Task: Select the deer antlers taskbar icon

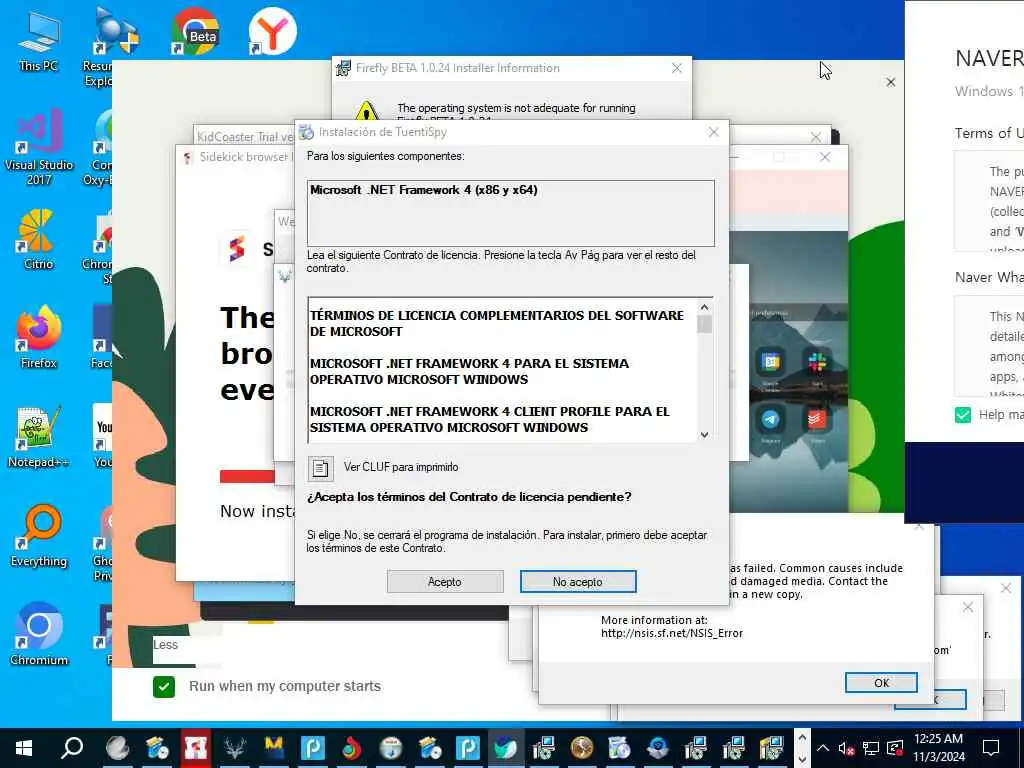Action: click(x=234, y=748)
